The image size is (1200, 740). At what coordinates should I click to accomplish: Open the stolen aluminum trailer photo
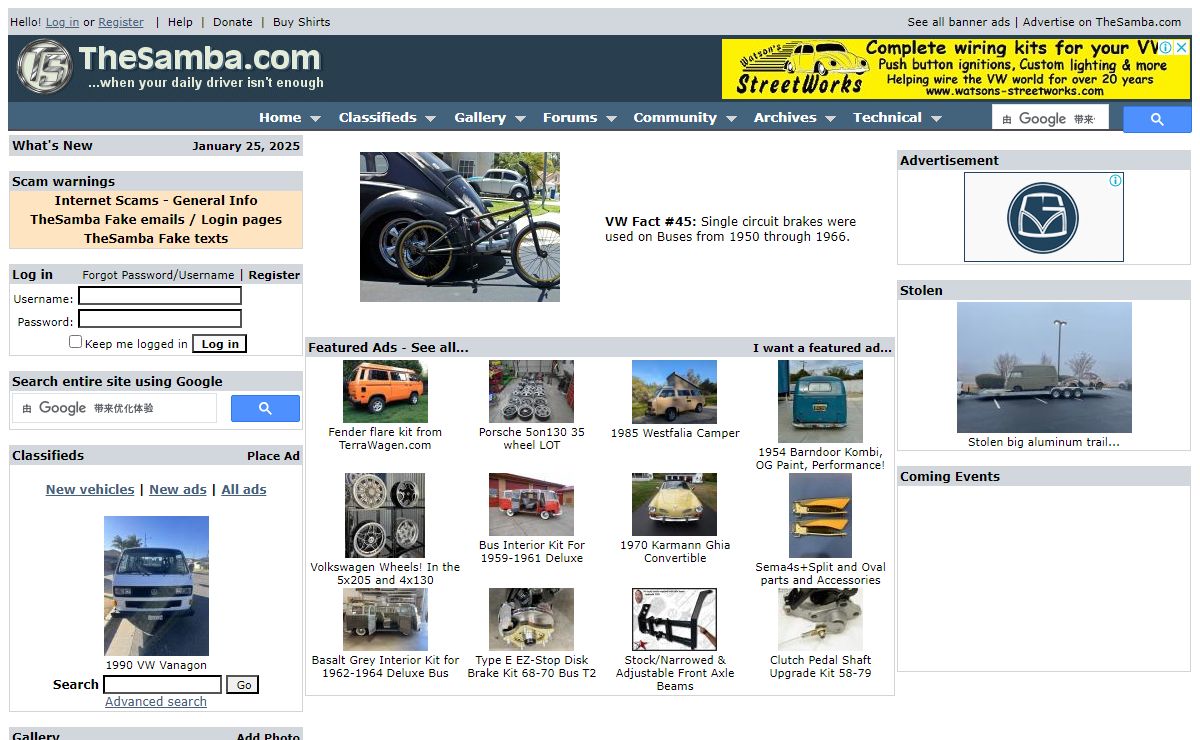[1044, 367]
